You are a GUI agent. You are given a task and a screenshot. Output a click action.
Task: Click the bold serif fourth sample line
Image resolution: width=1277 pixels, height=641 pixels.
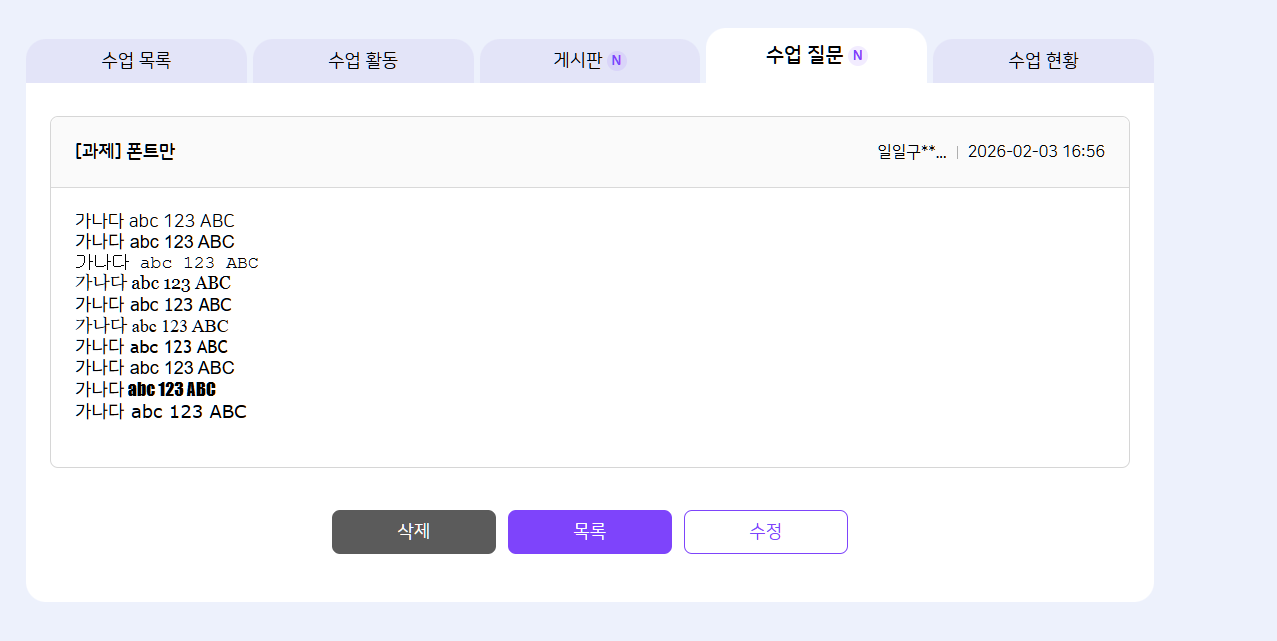[153, 283]
